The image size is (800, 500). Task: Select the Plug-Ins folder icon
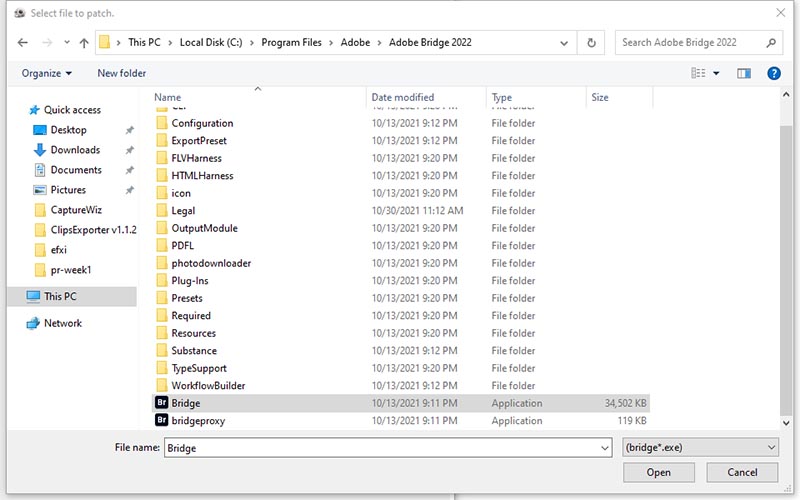[162, 281]
